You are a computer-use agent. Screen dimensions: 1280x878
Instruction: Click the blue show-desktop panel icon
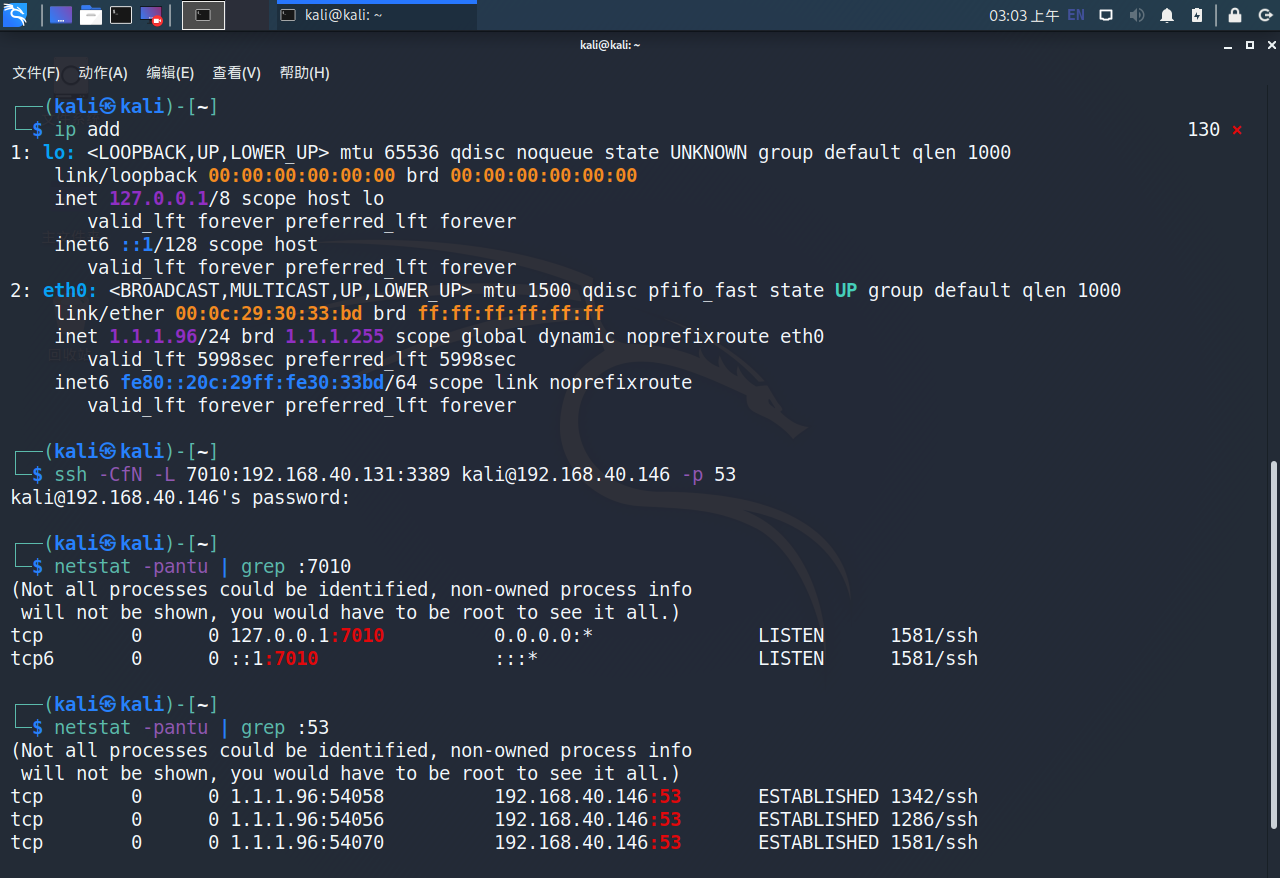pyautogui.click(x=61, y=15)
